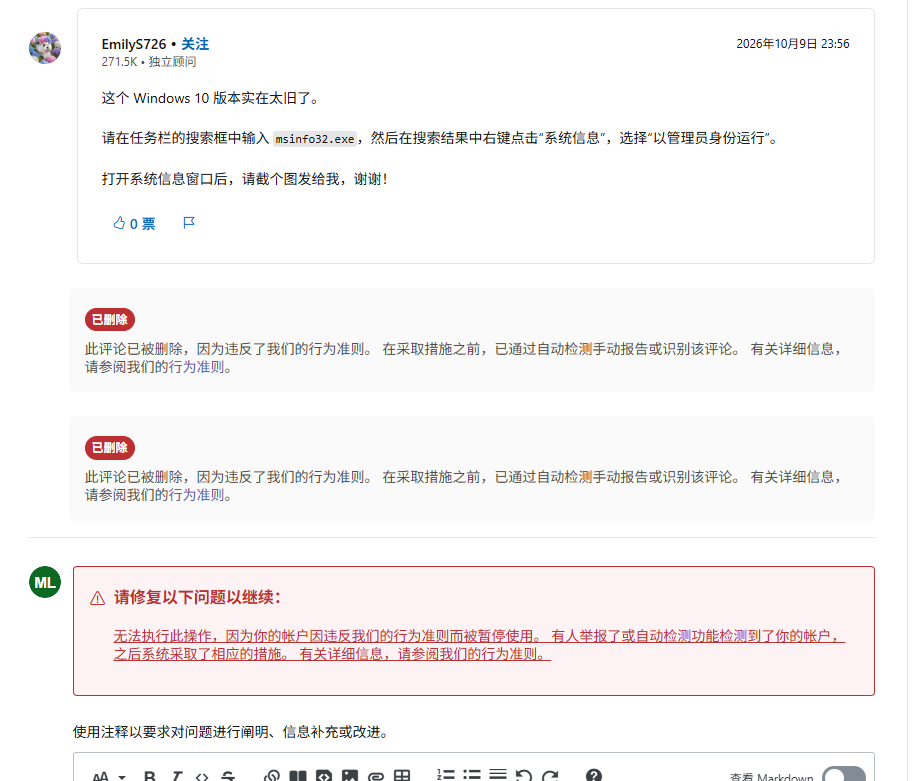
Task: Open EmilyS726 user profile name
Action: coord(134,44)
